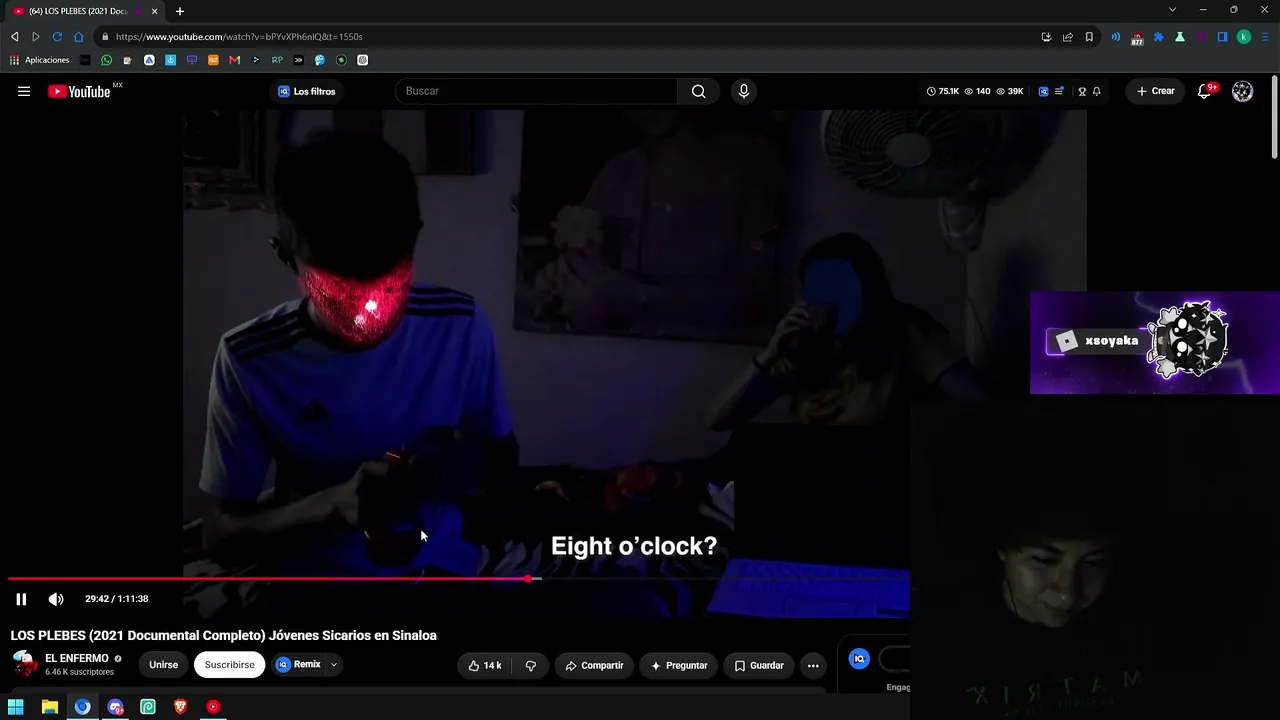Viewport: 1280px width, 720px height.
Task: Open the EL ENFERMO channel name link
Action: (x=76, y=658)
